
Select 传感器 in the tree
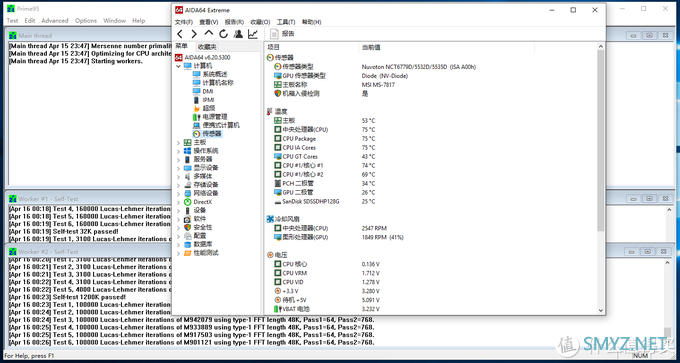pyautogui.click(x=207, y=134)
